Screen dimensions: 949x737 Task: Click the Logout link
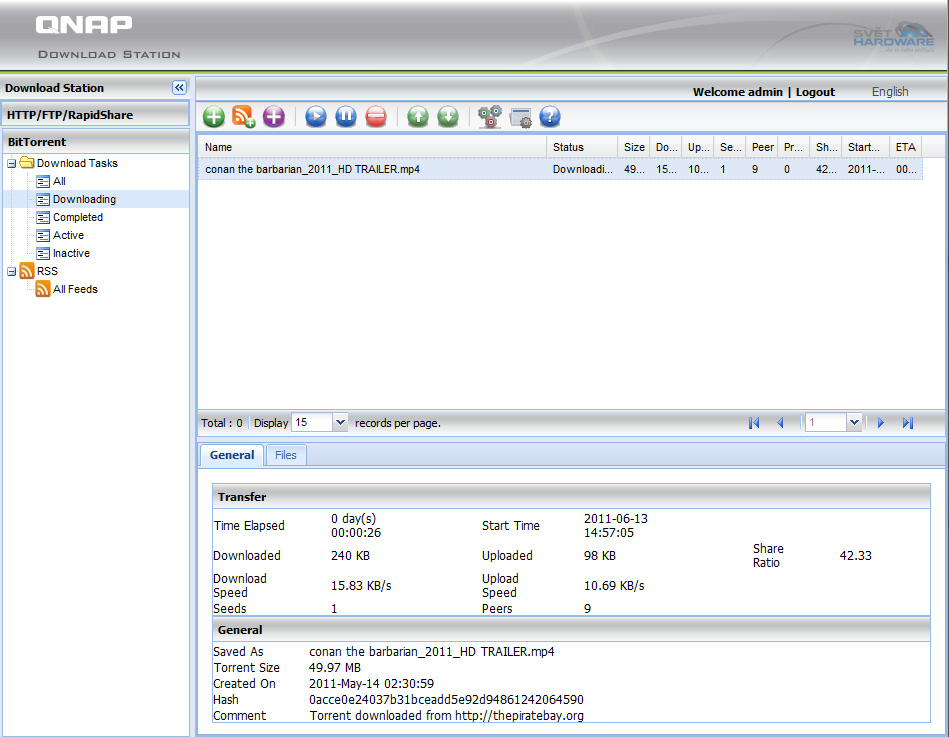815,92
